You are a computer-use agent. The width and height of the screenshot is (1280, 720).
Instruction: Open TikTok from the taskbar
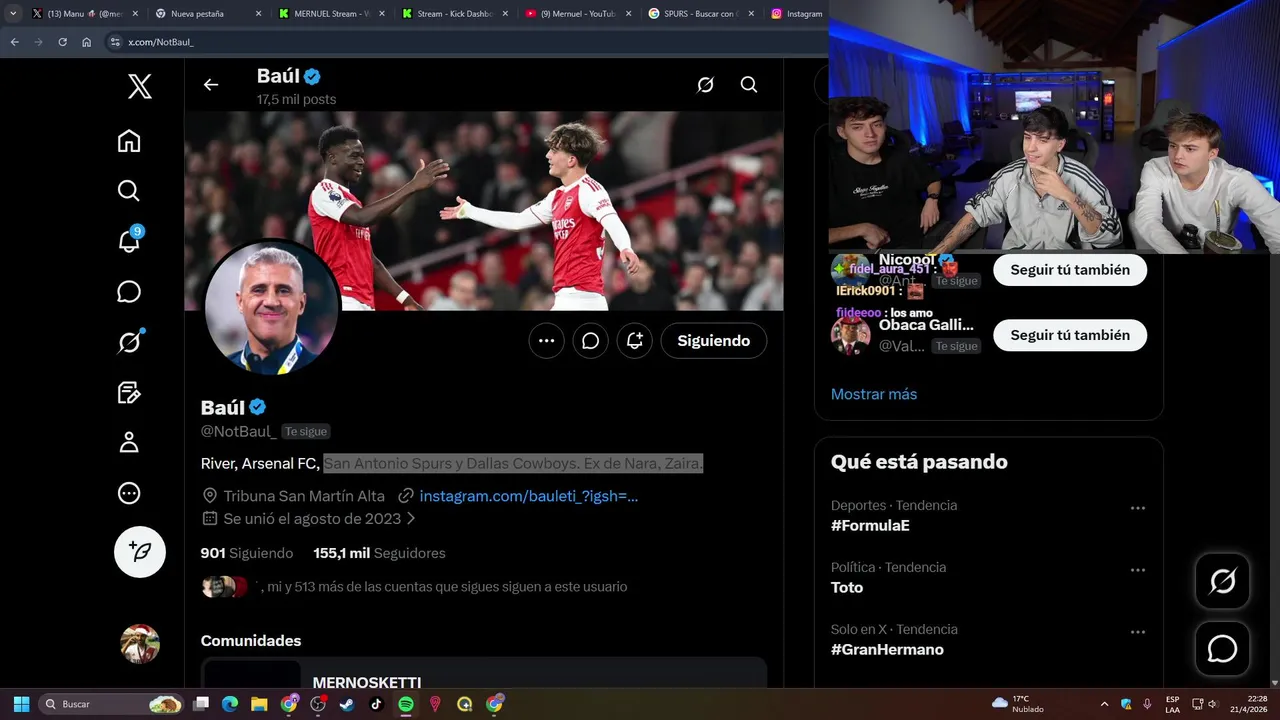click(x=376, y=704)
